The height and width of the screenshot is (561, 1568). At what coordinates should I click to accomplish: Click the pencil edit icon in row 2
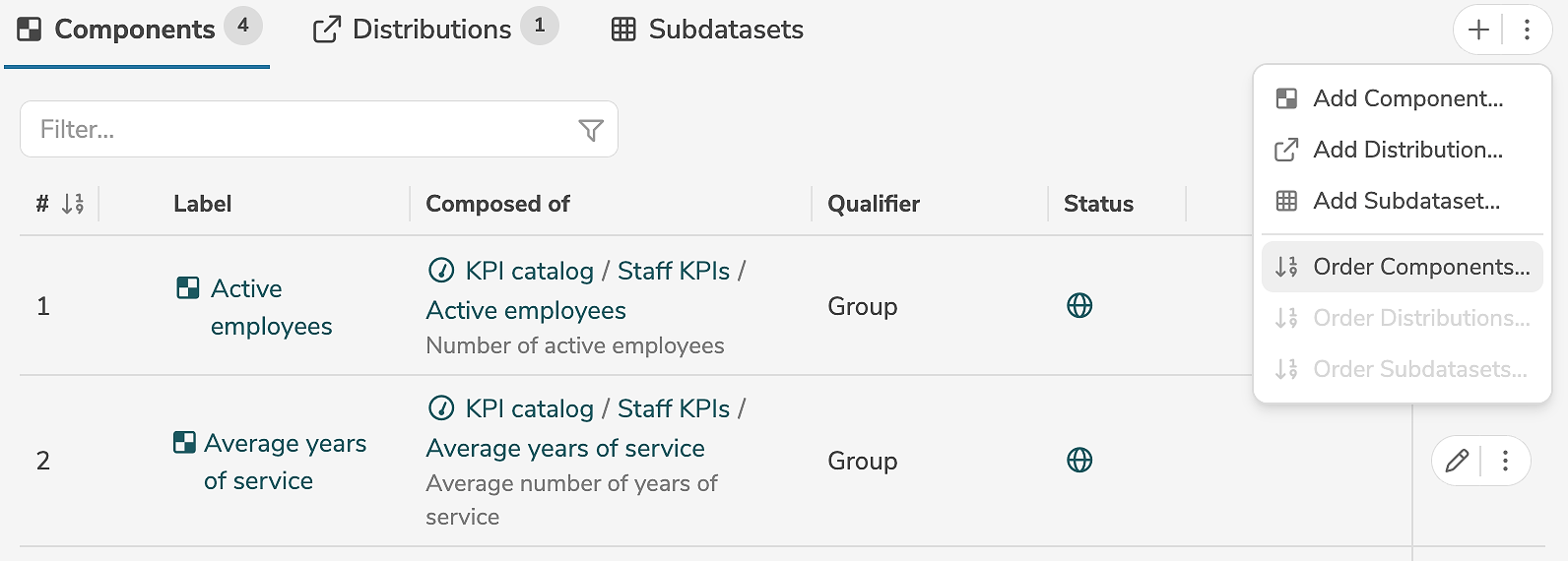point(1457,461)
